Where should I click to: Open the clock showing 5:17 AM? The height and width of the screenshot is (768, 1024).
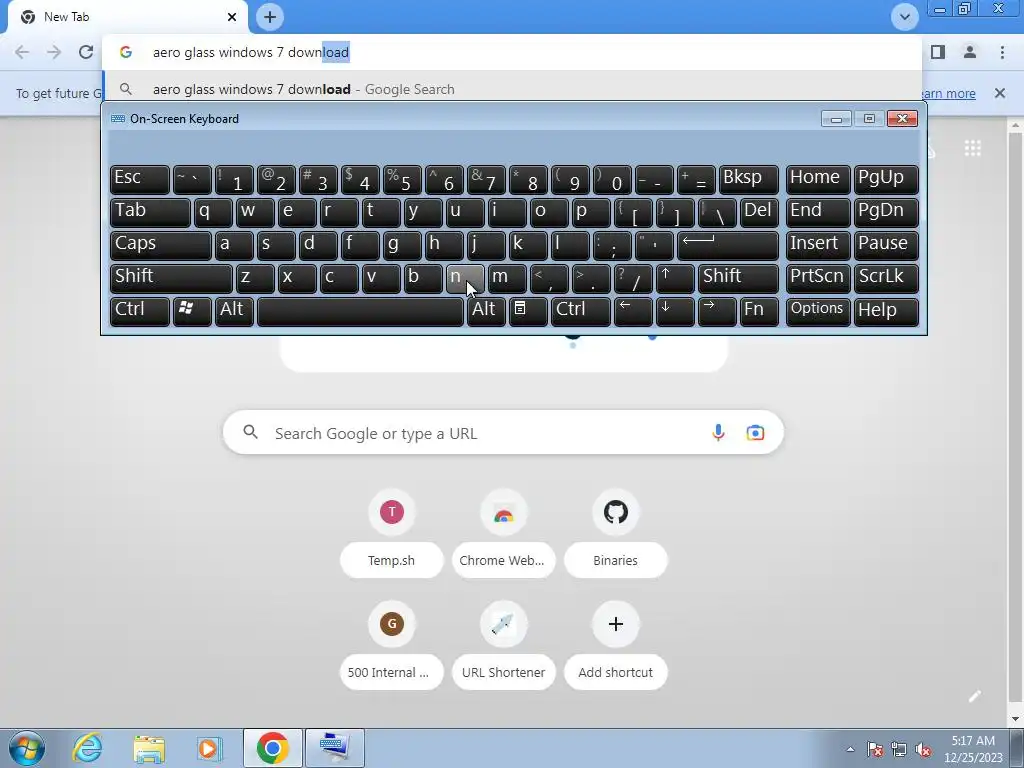(973, 749)
